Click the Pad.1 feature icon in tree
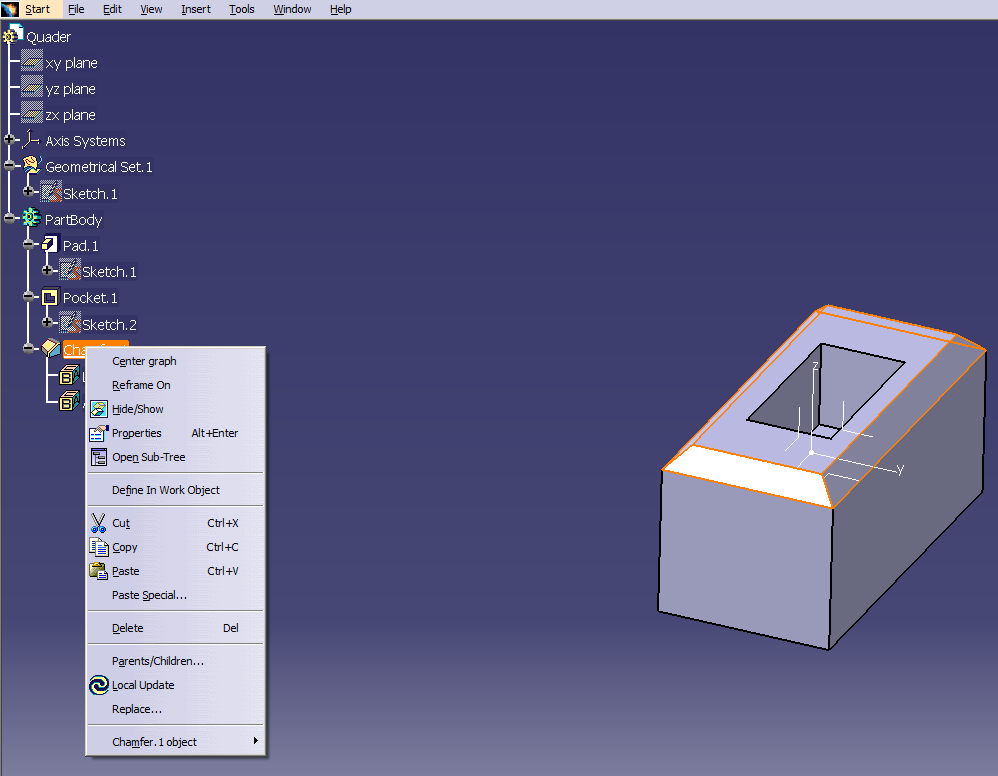Screen dimensions: 998x776 [51, 246]
